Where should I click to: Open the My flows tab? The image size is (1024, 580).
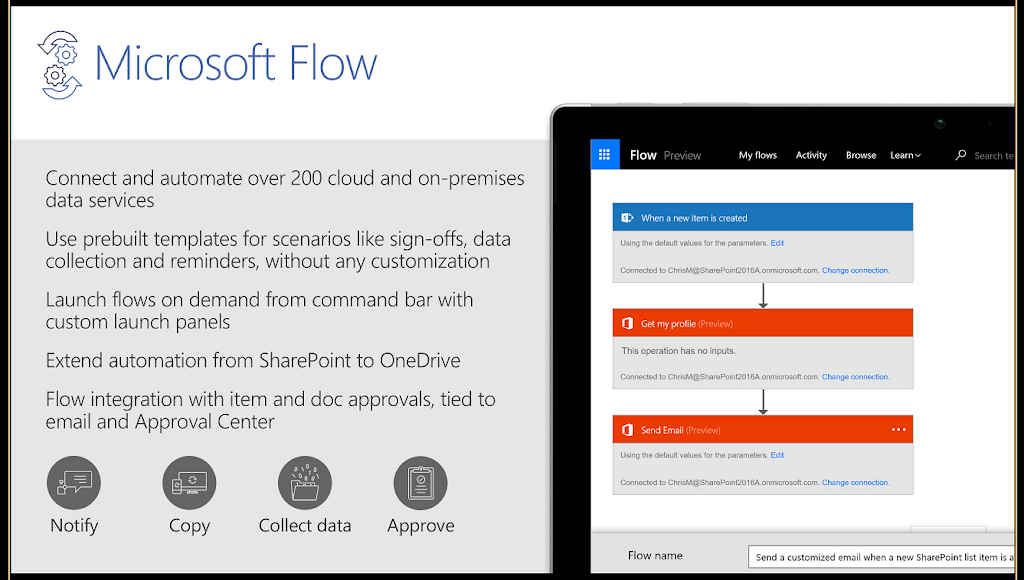758,155
